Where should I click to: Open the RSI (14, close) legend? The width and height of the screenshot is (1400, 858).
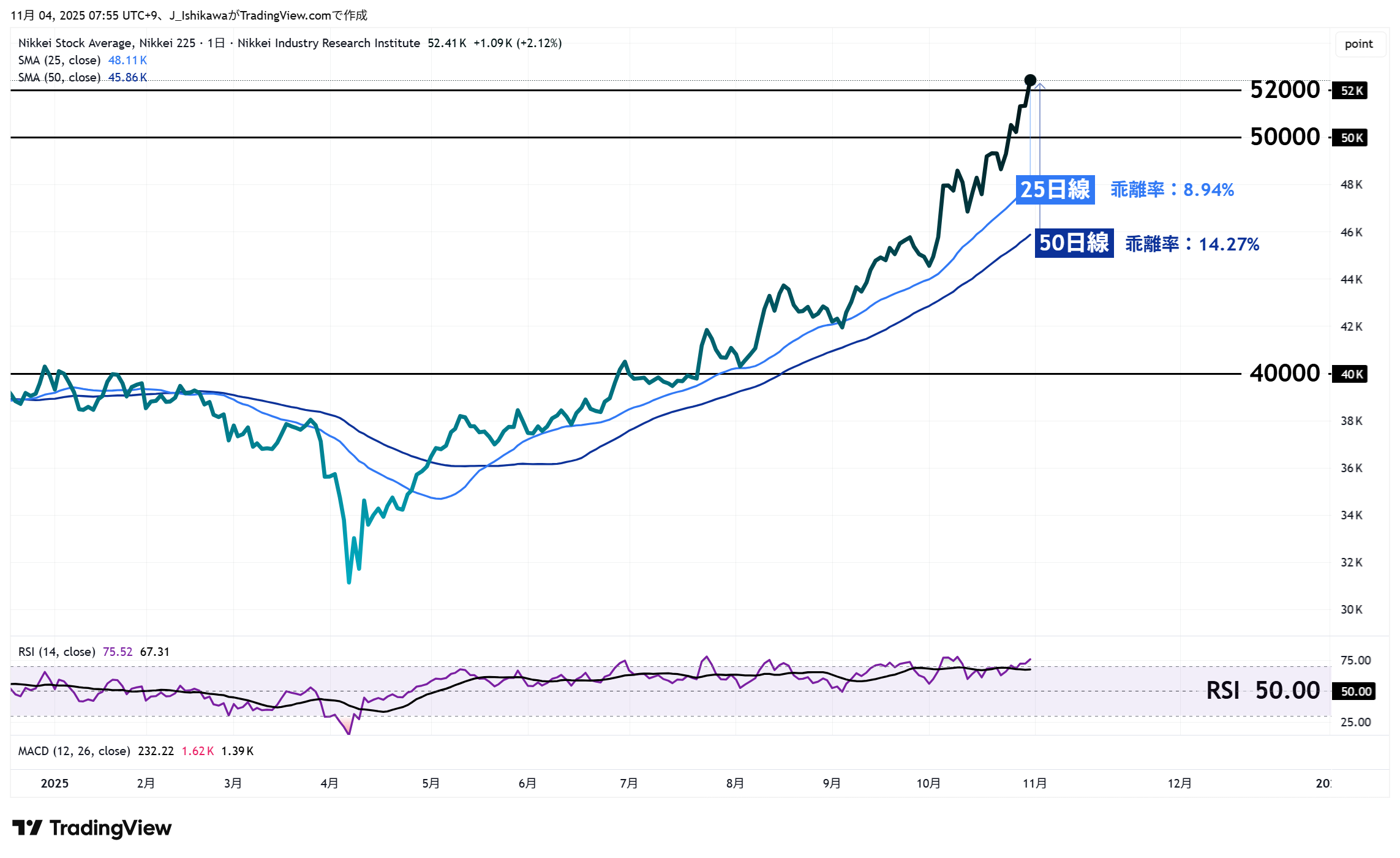57,652
